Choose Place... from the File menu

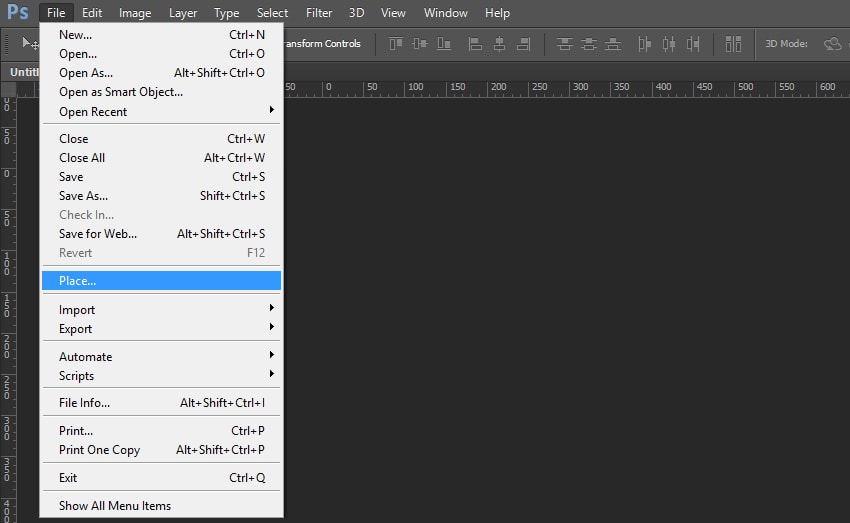pyautogui.click(x=162, y=281)
